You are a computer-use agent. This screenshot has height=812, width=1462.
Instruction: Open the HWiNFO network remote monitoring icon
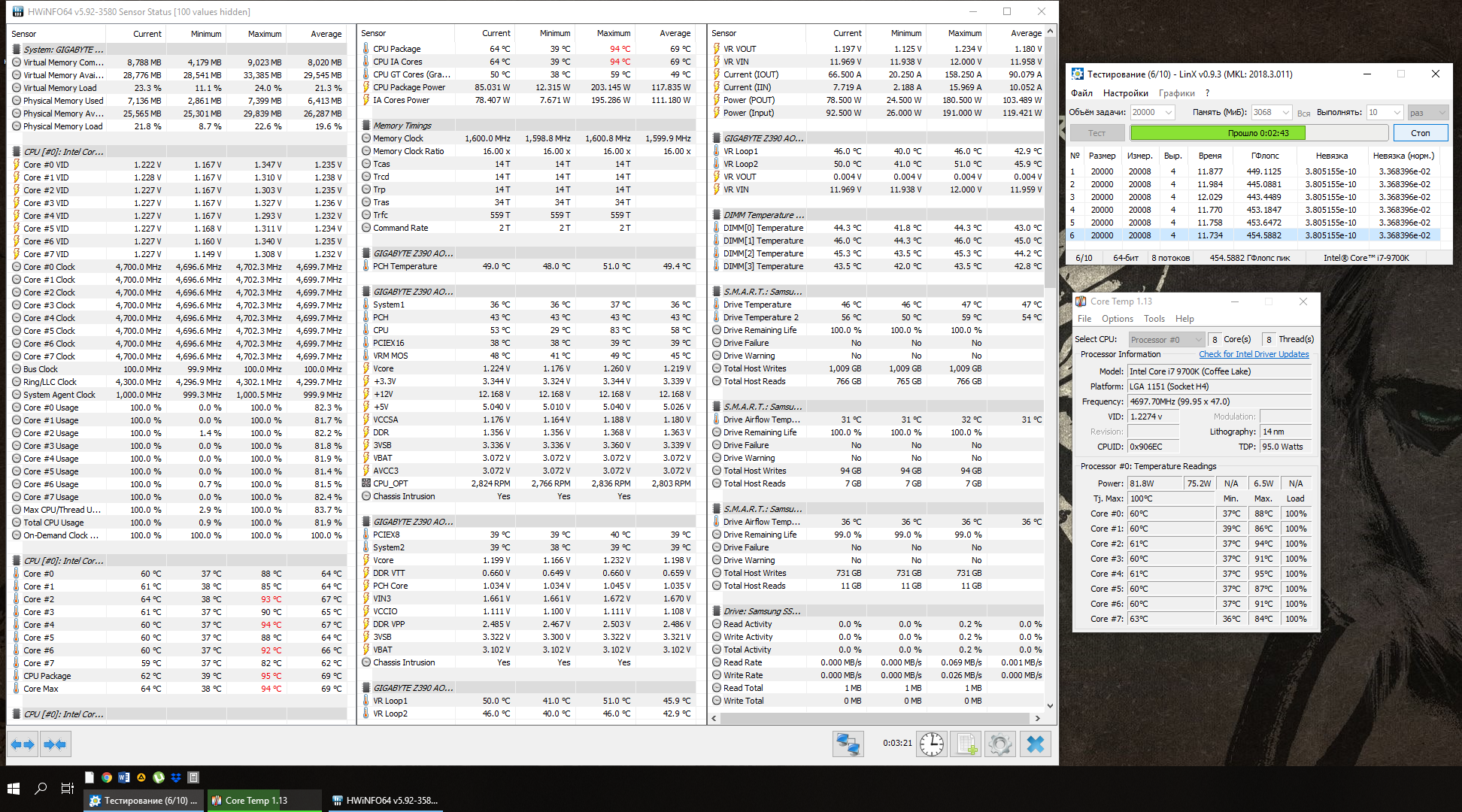coord(848,744)
